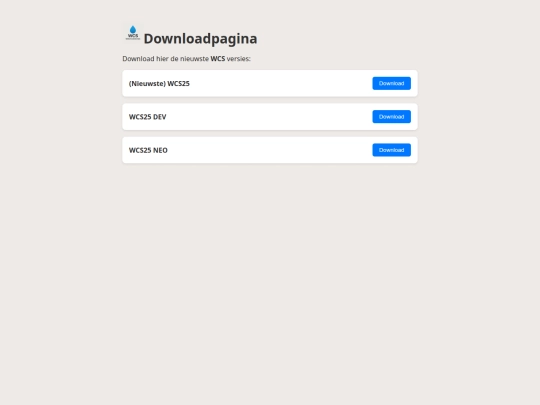The width and height of the screenshot is (540, 405).
Task: Download the WCS25 NEO version
Action: tap(391, 150)
